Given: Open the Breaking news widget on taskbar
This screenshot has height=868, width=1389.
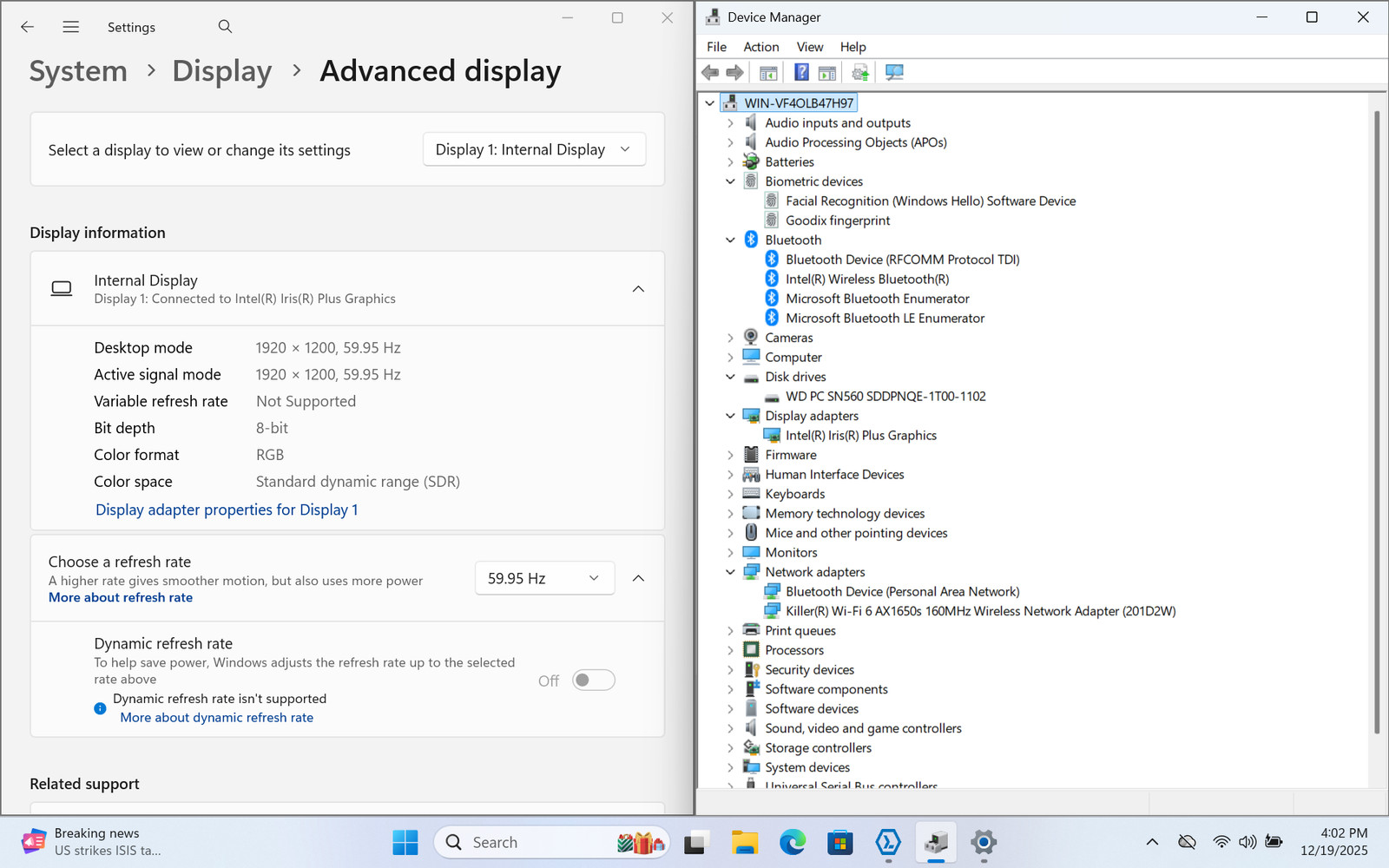Looking at the screenshot, I should 91,842.
